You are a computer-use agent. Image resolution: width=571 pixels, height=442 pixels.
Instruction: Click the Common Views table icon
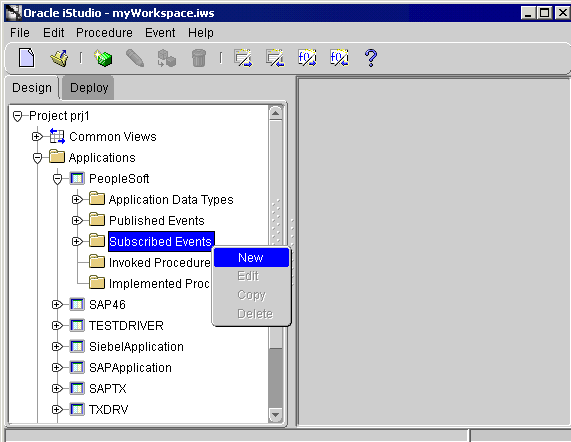[x=57, y=137]
